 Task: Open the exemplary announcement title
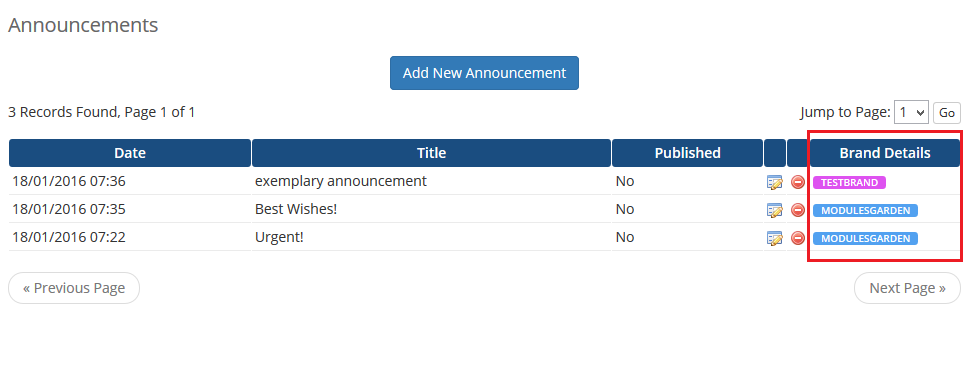click(x=341, y=181)
